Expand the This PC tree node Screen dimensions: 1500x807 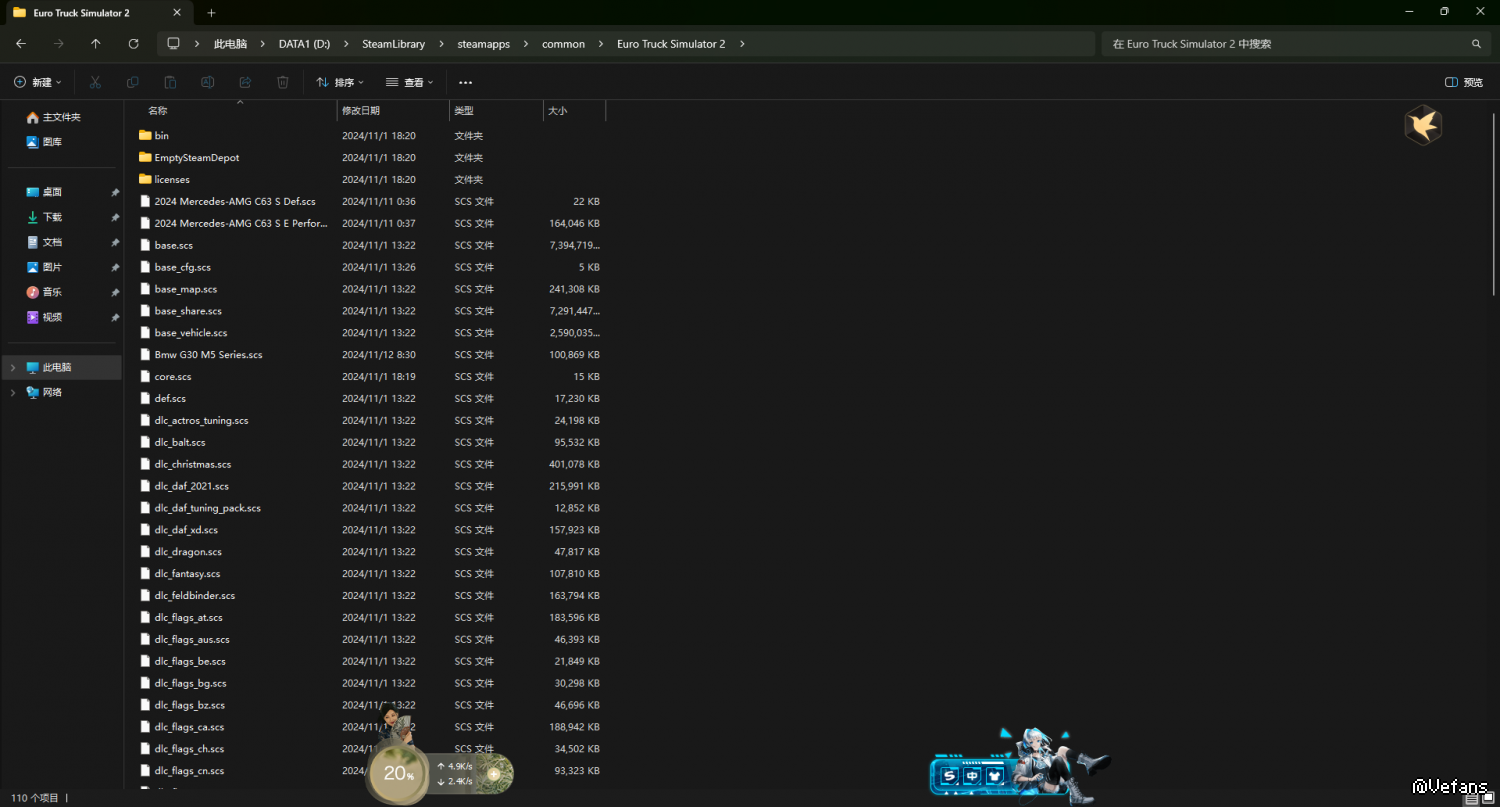13,368
